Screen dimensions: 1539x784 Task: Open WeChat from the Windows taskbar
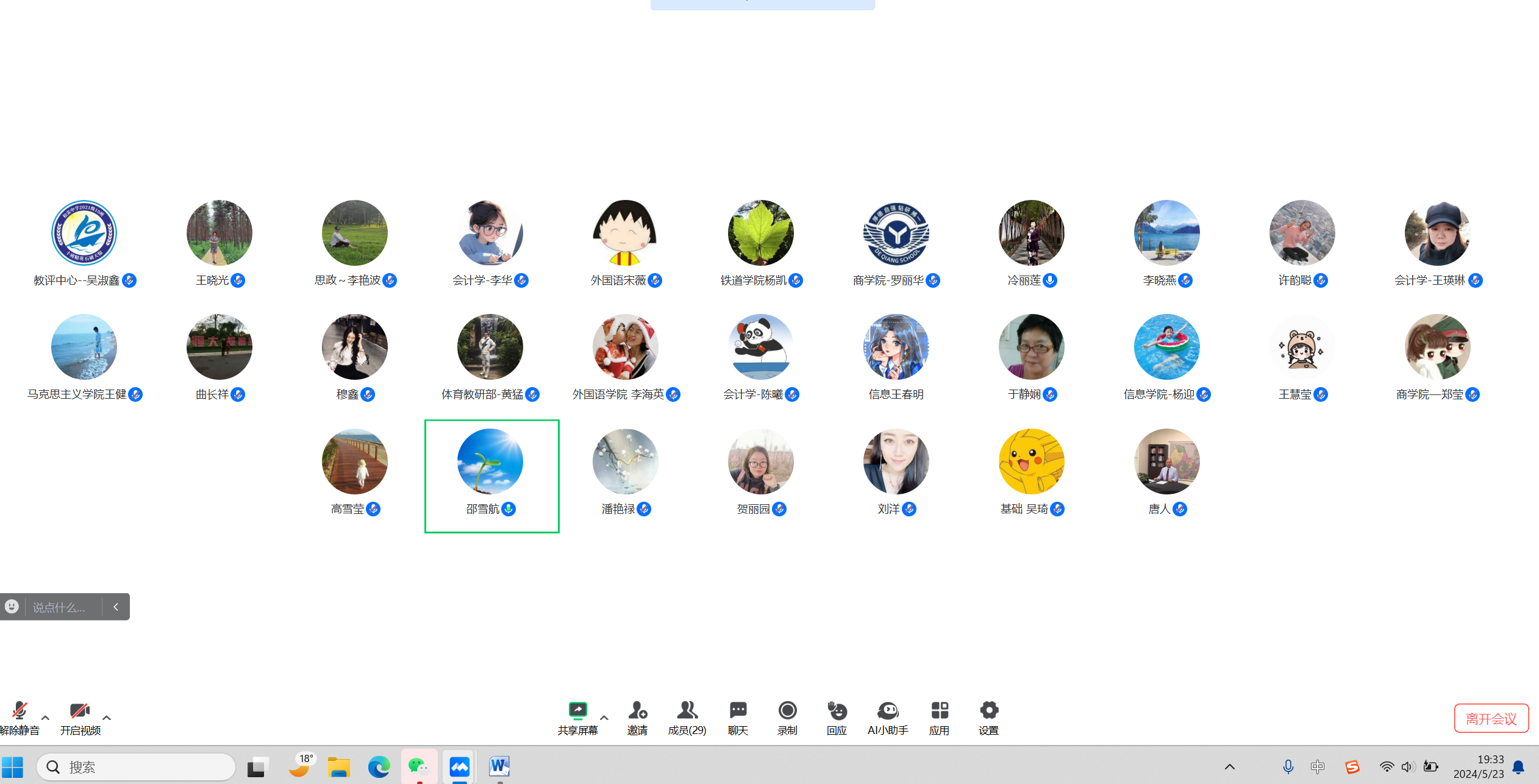(419, 766)
